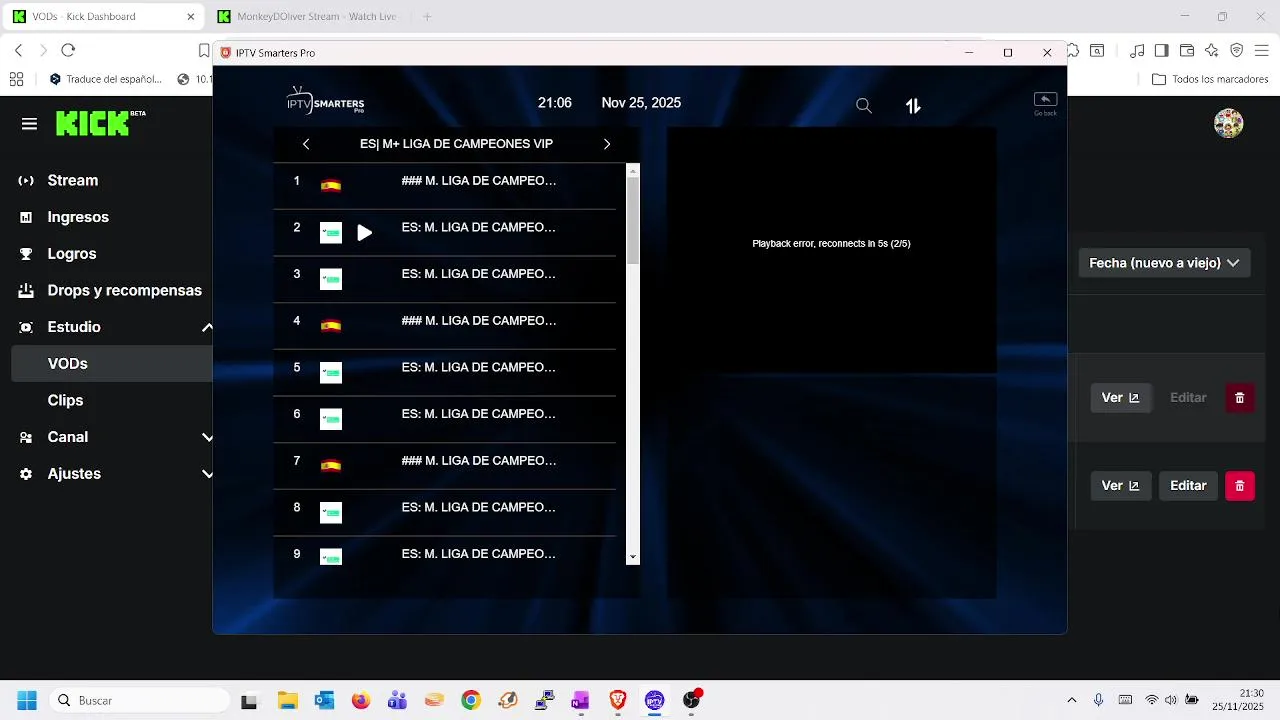The height and width of the screenshot is (720, 1280).
Task: Click the taskbar Buscar search box
Action: (138, 701)
